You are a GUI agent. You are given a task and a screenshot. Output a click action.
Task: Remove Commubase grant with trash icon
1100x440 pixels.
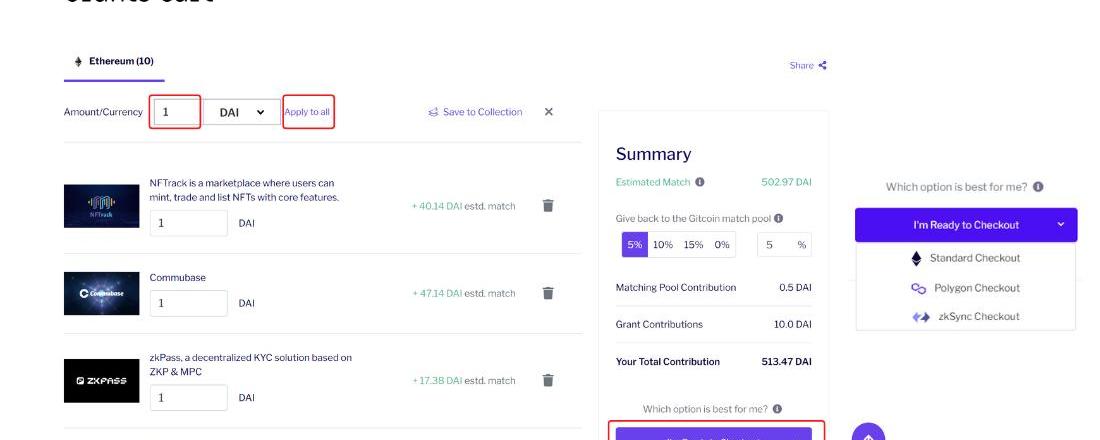pyautogui.click(x=548, y=293)
